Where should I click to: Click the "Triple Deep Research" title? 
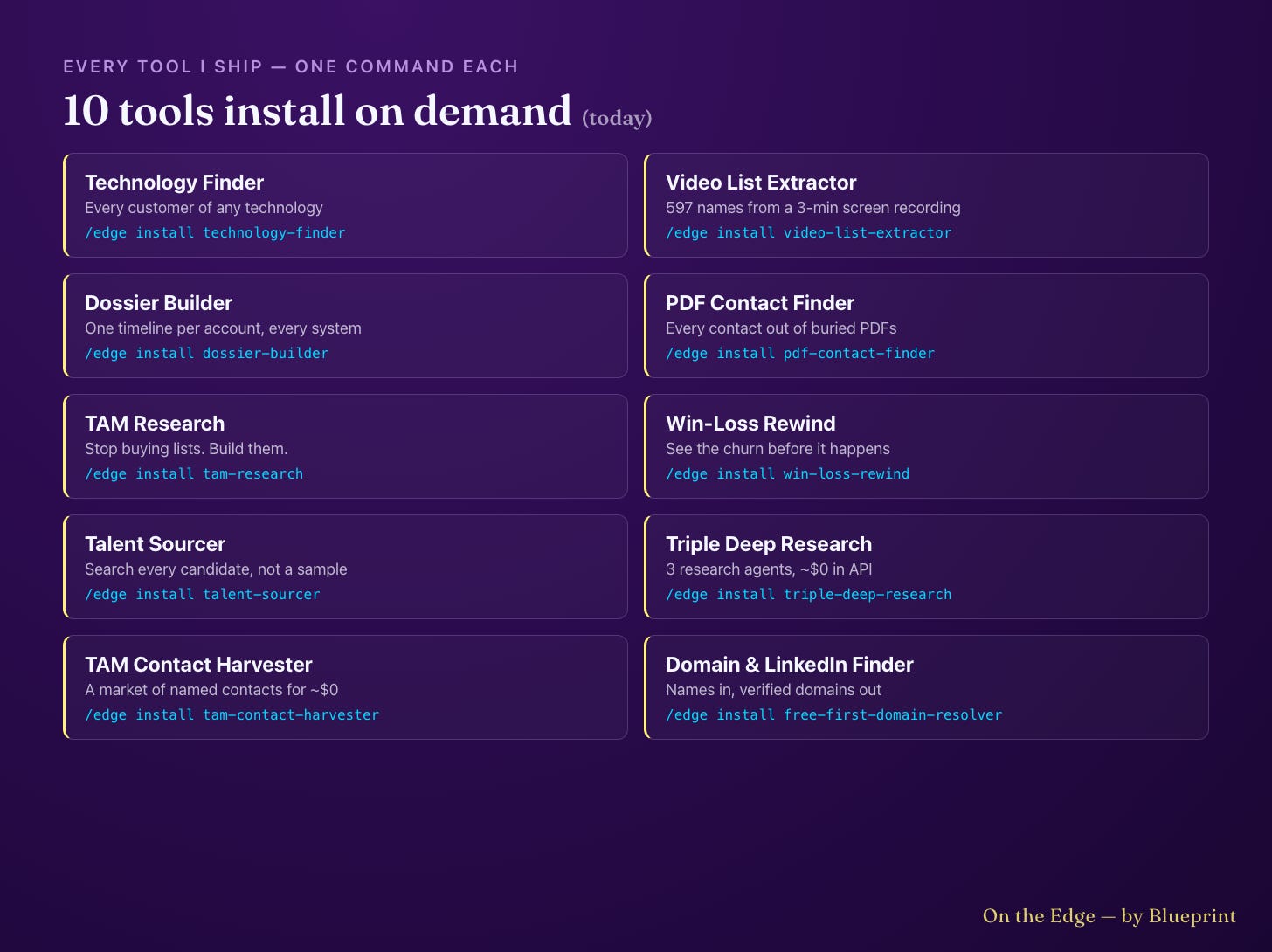[769, 544]
